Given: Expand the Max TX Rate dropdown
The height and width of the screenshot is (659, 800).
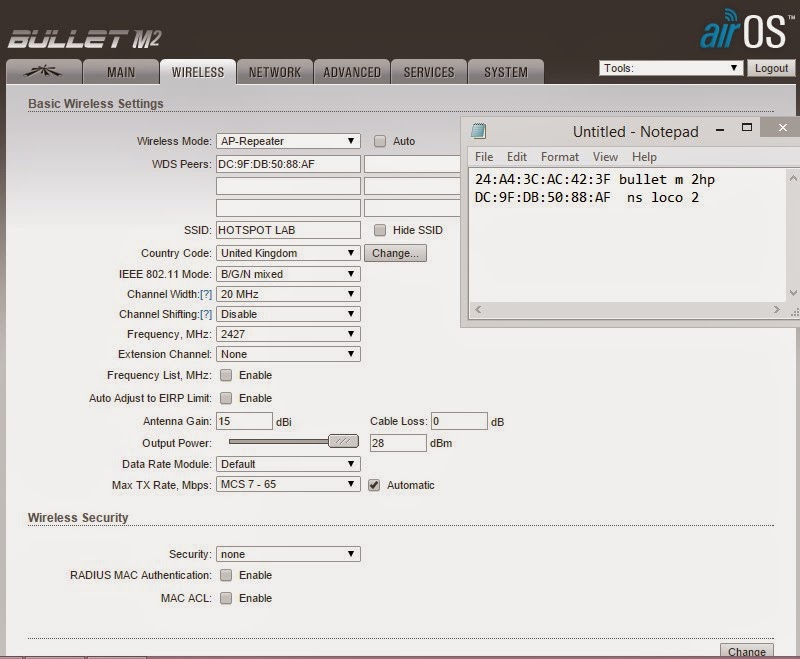Looking at the screenshot, I should point(288,484).
